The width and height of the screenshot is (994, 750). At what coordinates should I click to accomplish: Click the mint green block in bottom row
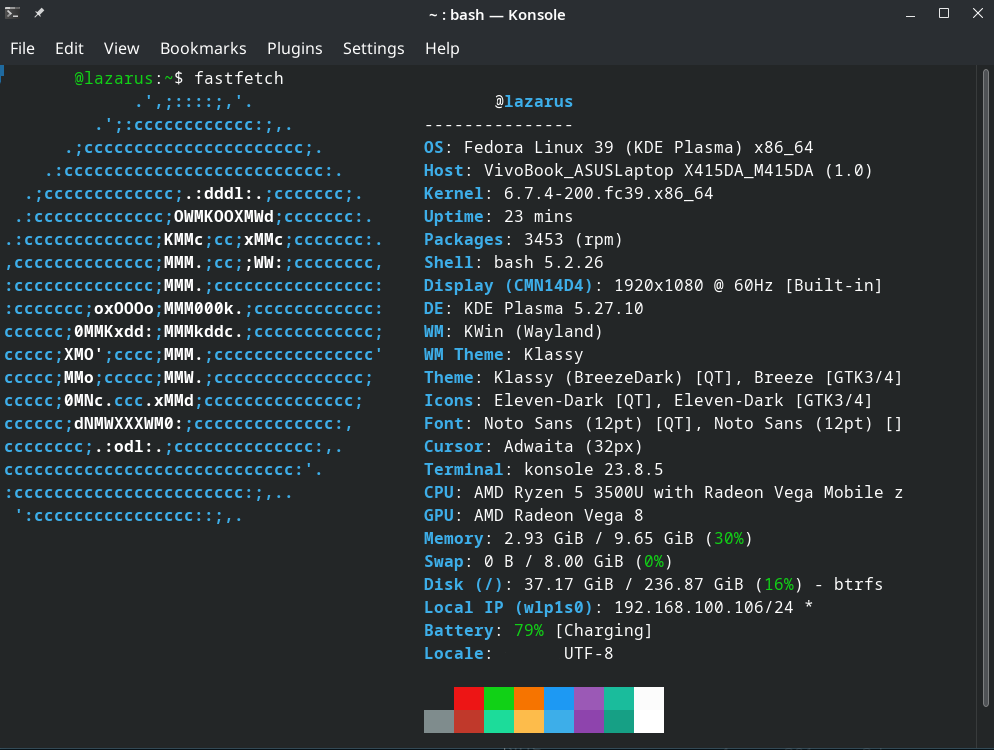tap(498, 721)
